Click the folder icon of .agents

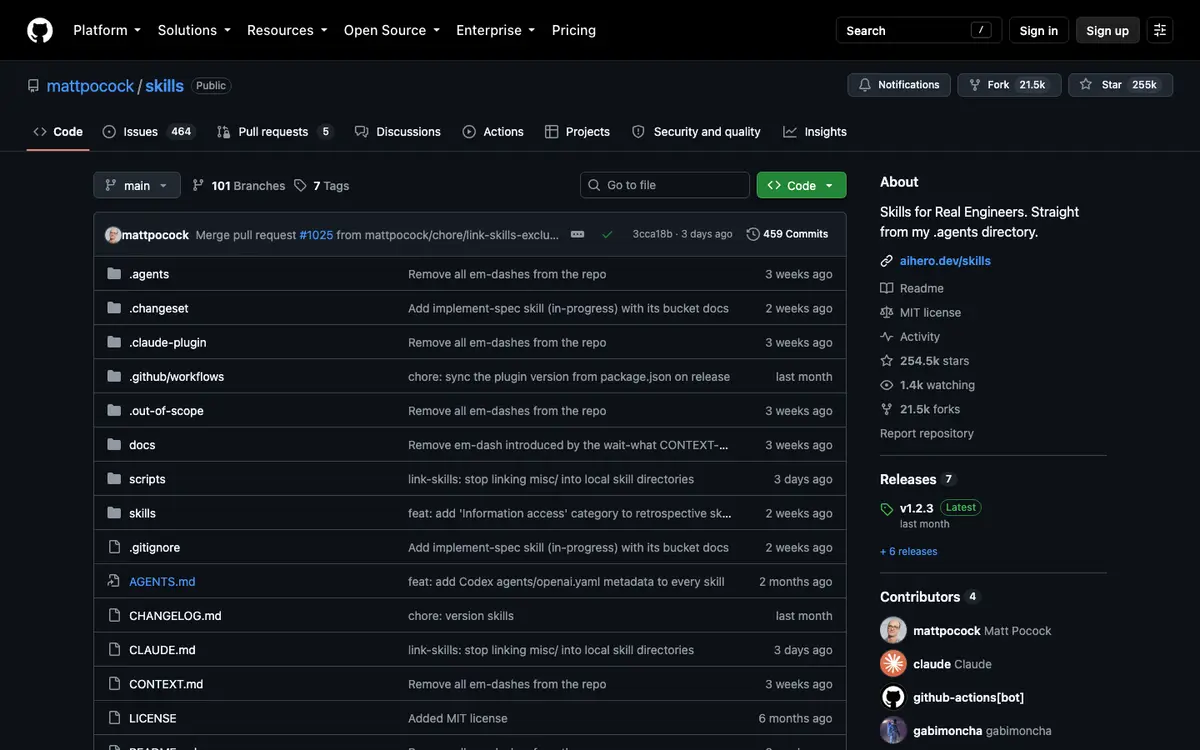(x=114, y=274)
